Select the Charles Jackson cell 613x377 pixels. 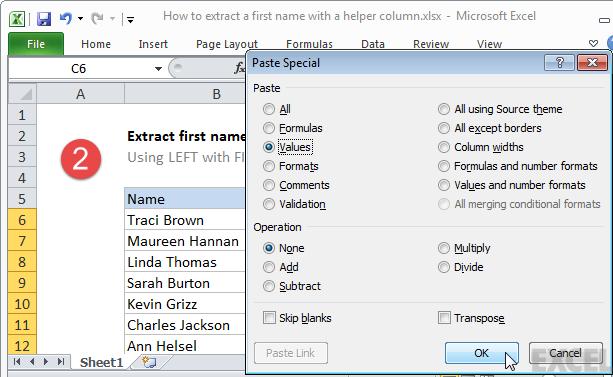(185, 325)
